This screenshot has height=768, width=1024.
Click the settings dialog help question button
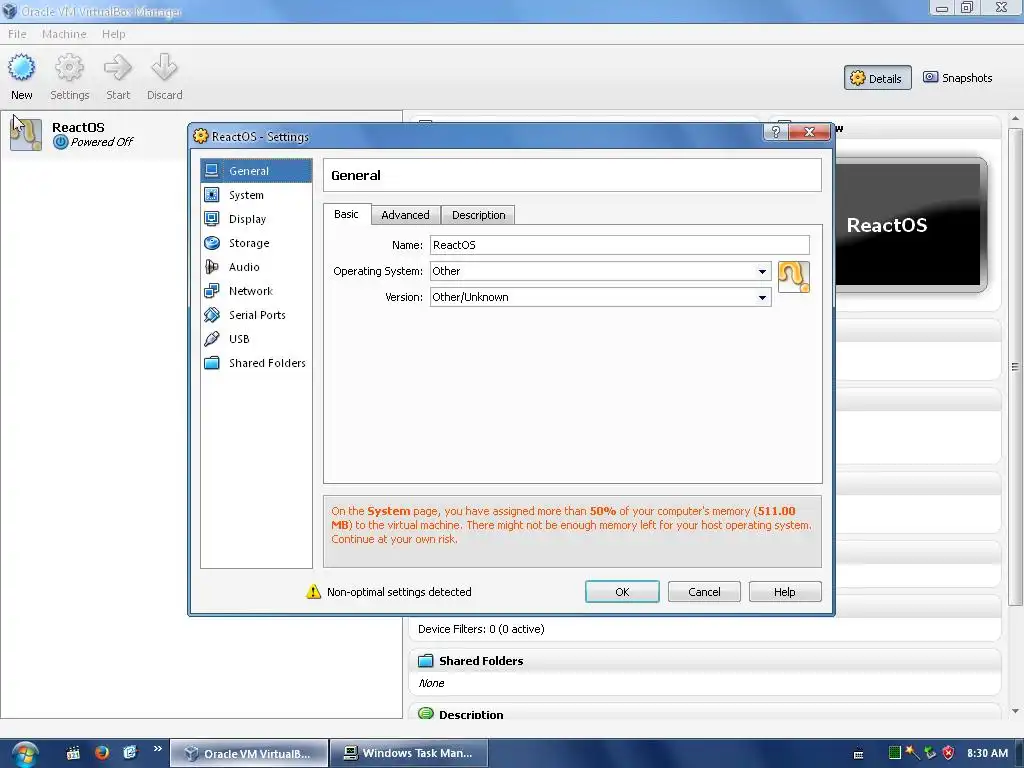pos(775,131)
